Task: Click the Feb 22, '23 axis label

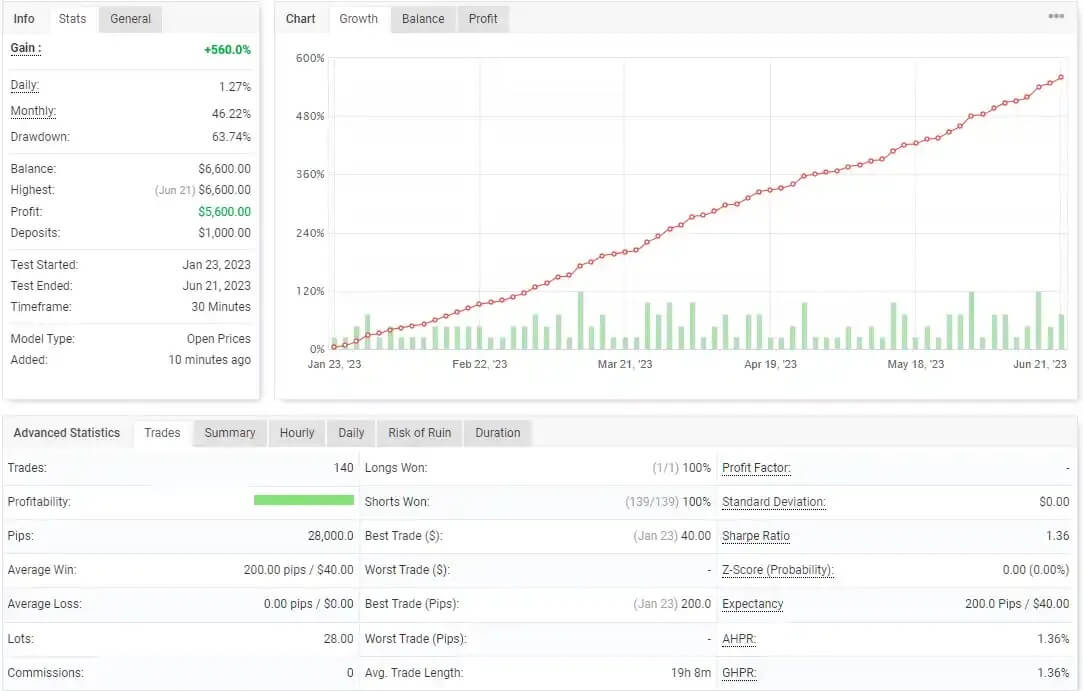Action: 479,364
